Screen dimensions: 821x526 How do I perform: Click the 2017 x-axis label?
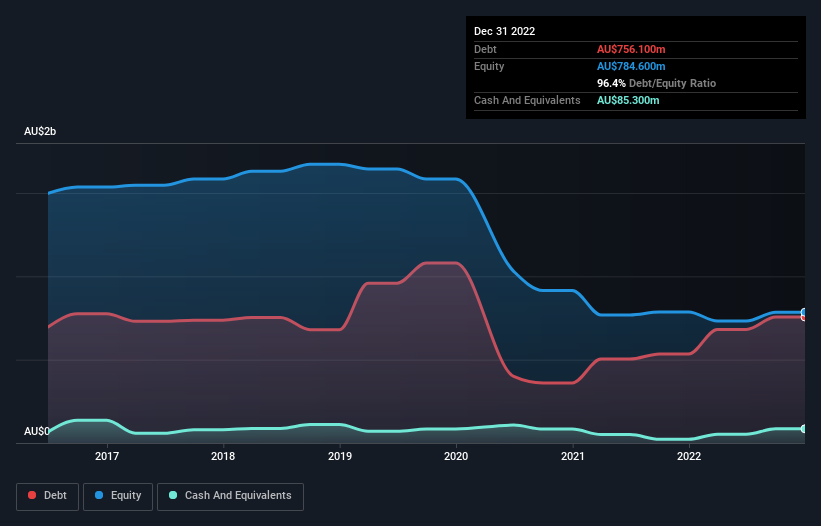click(x=107, y=456)
